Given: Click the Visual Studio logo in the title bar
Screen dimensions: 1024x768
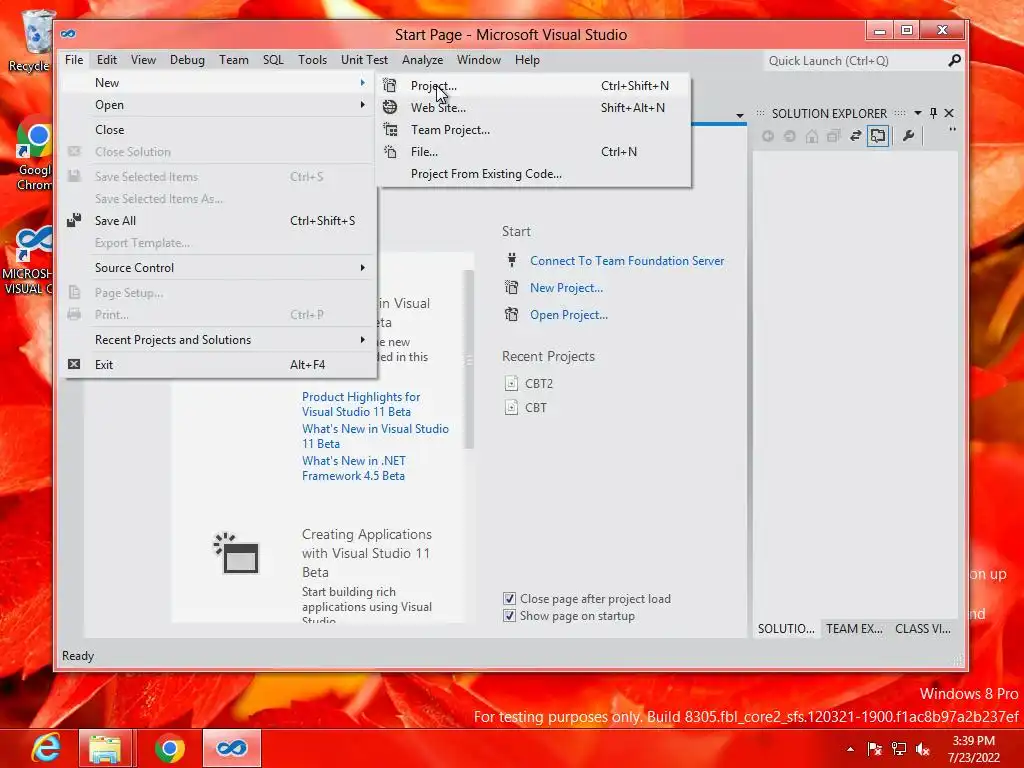Looking at the screenshot, I should tap(68, 34).
